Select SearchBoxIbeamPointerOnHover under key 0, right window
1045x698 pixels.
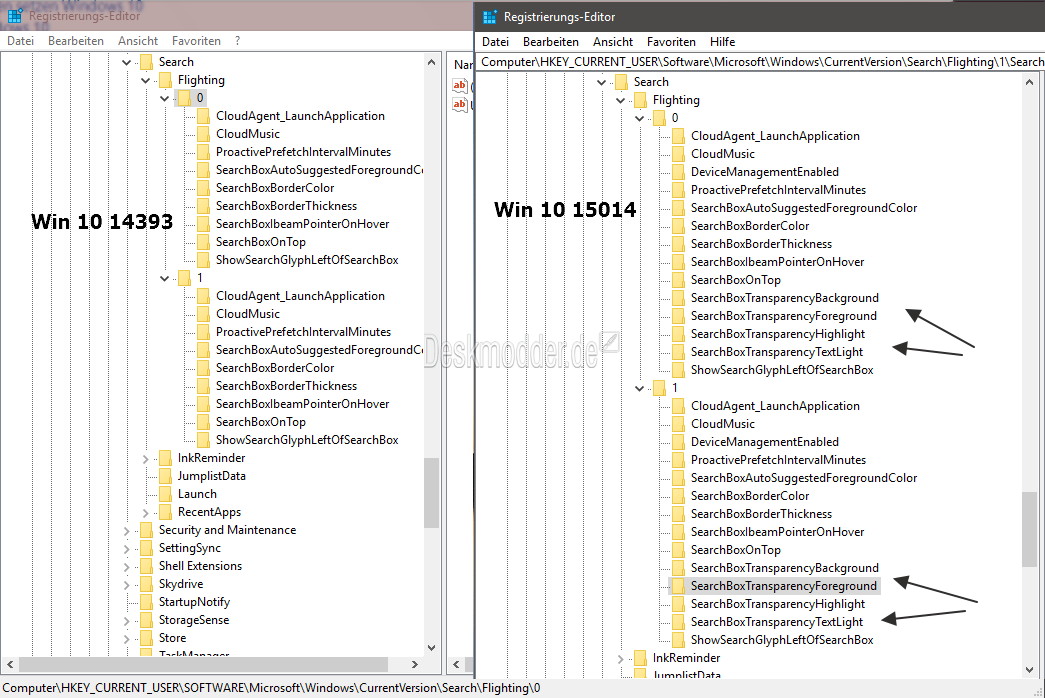(x=777, y=262)
